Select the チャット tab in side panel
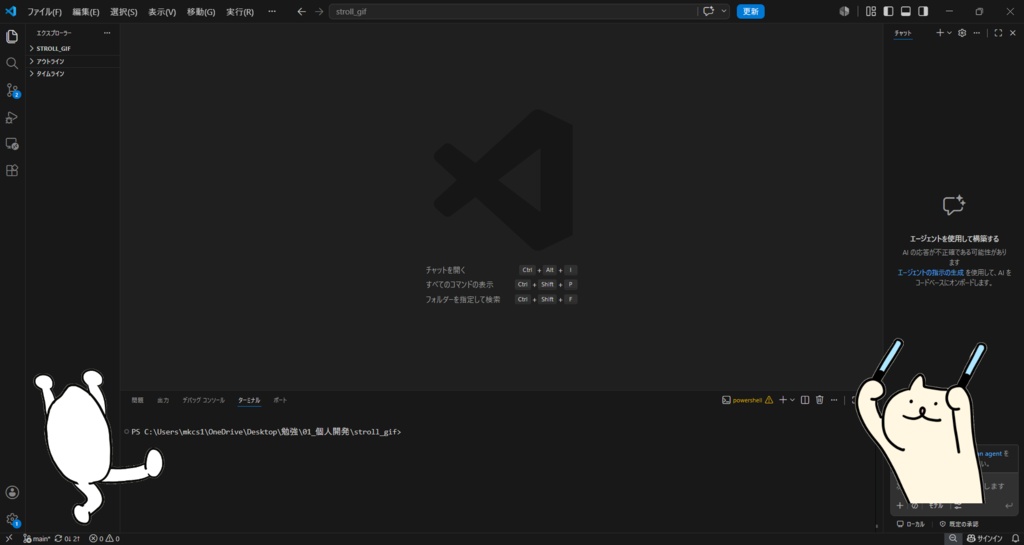 [903, 33]
